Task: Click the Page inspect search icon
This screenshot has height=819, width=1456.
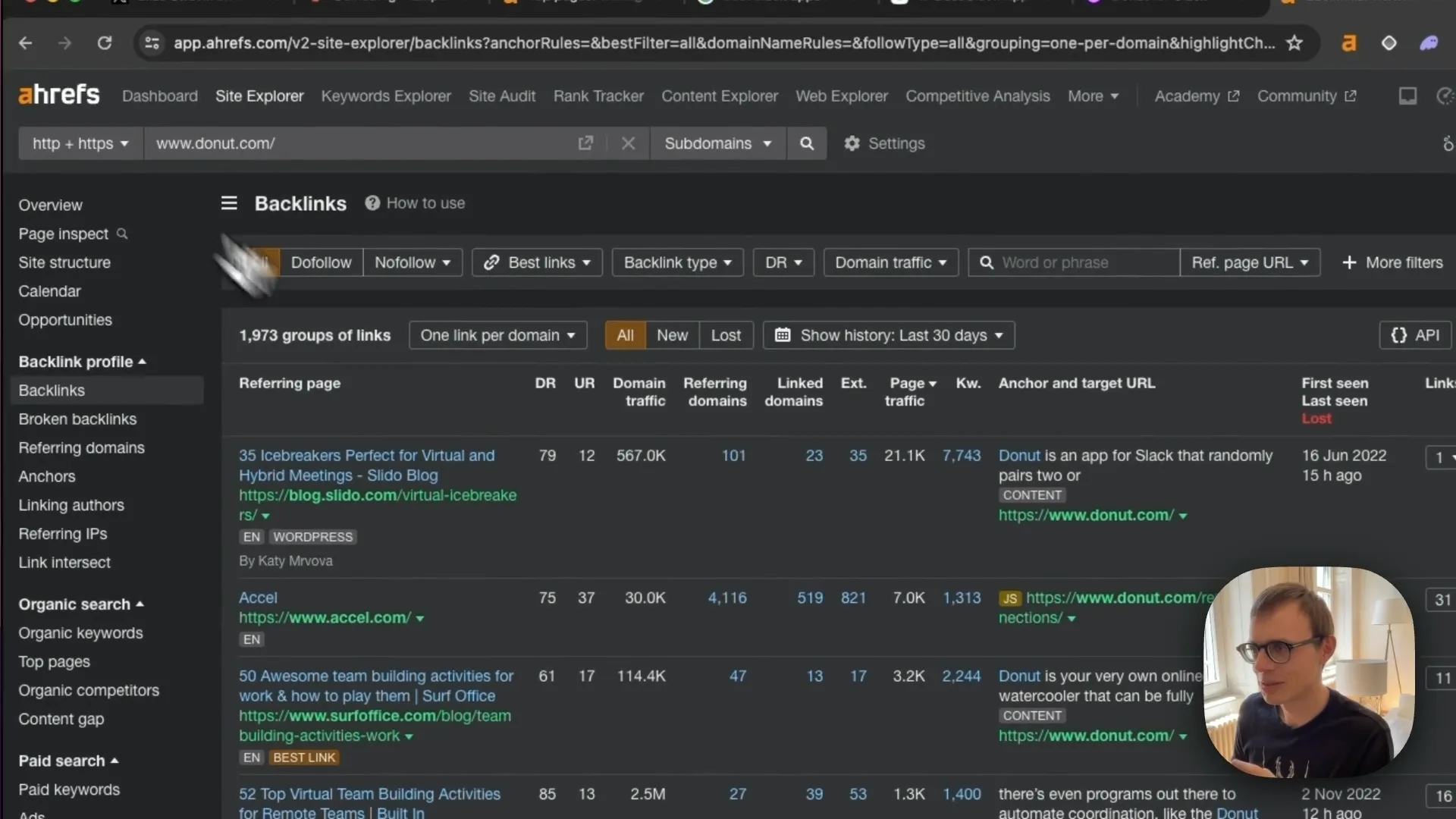Action: click(122, 234)
